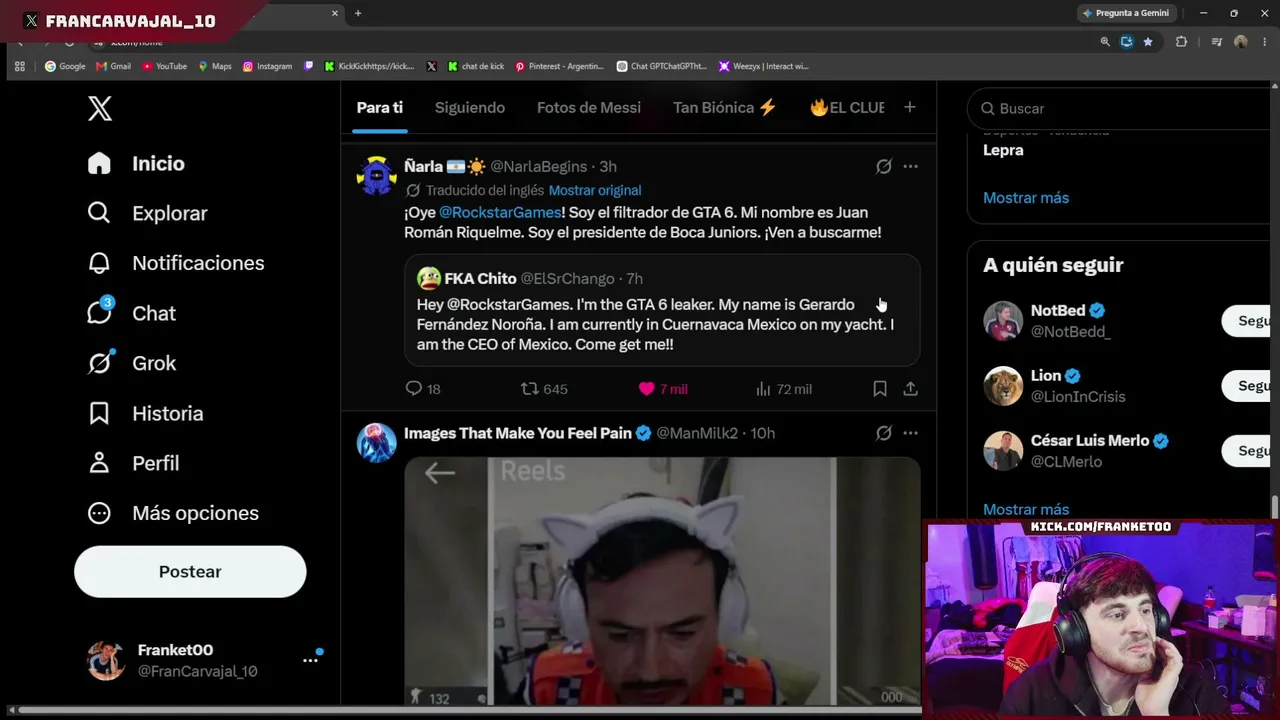Screen dimensions: 1280x720
Task: Open the Lepra trending topic
Action: (x=1003, y=150)
